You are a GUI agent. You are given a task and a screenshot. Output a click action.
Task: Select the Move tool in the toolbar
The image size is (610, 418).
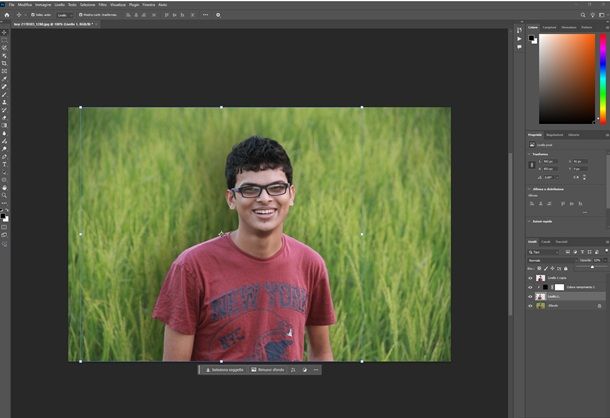coord(4,32)
